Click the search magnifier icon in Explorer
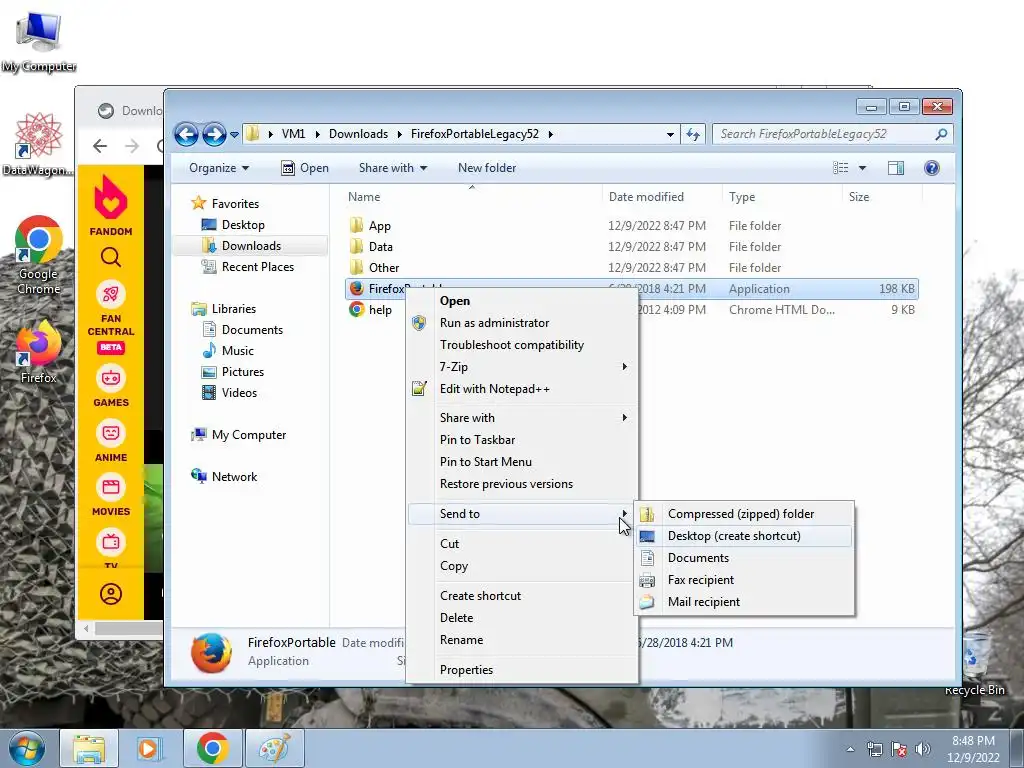 point(941,135)
